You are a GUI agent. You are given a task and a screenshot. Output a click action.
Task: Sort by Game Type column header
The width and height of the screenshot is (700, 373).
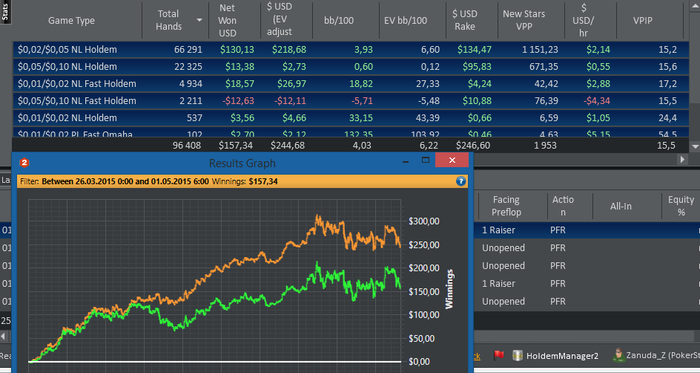[71, 20]
